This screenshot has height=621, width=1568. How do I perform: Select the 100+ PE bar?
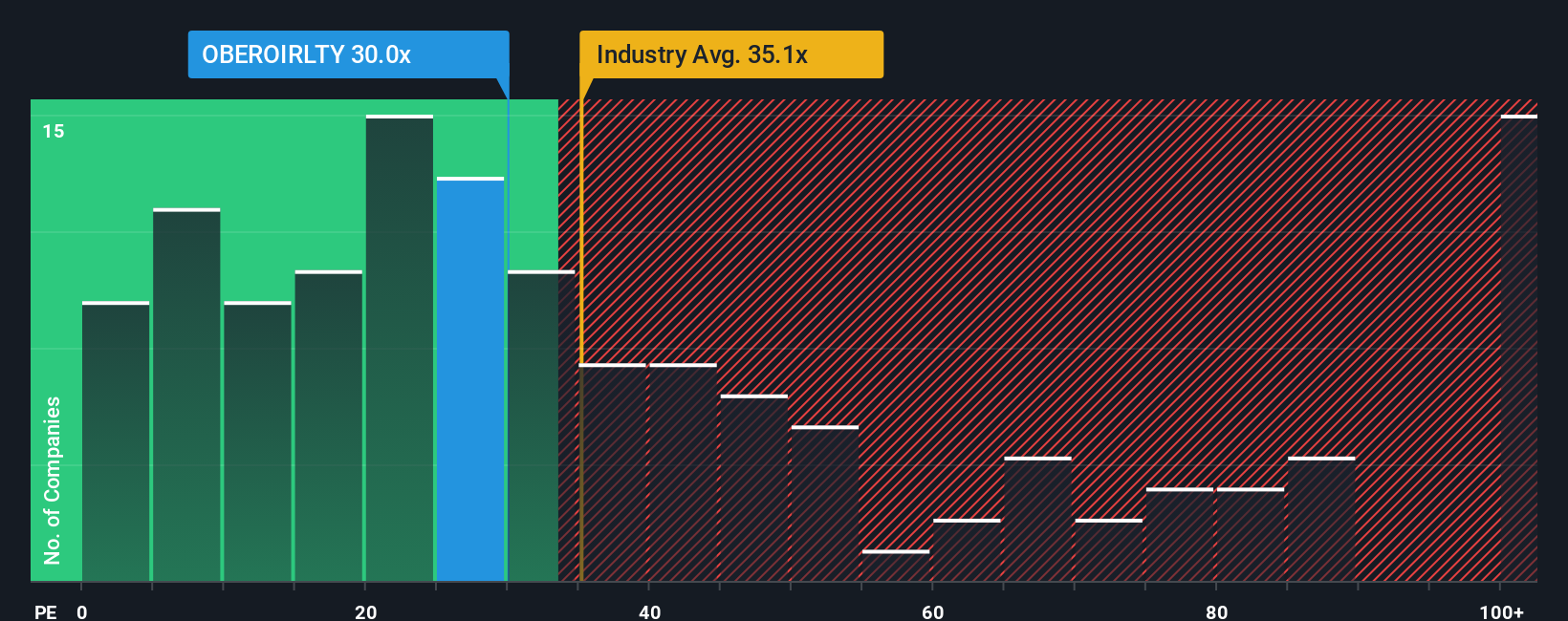tap(1519, 348)
